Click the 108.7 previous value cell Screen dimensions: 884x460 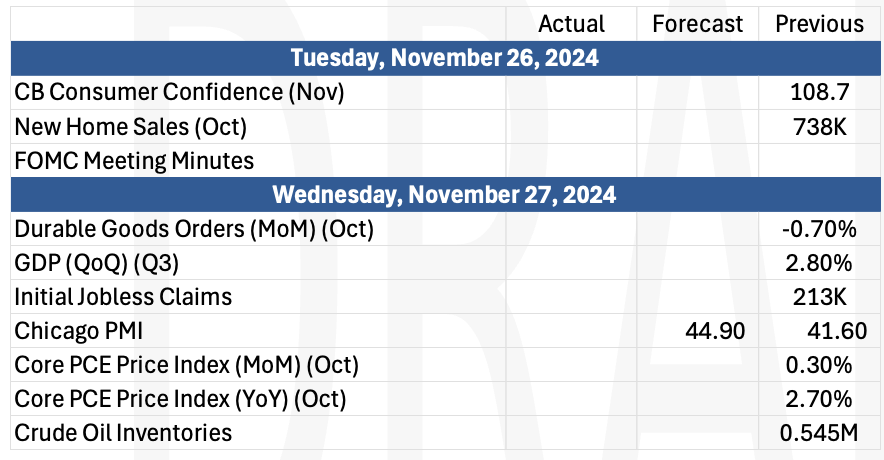pos(819,92)
